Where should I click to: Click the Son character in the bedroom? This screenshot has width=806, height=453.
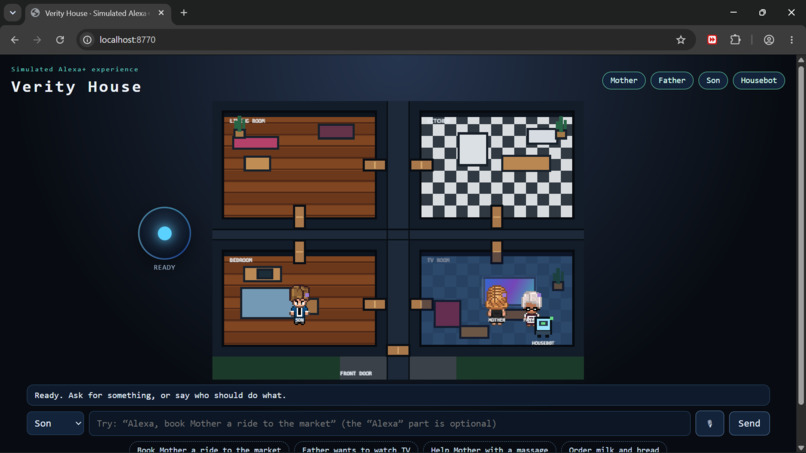299,304
